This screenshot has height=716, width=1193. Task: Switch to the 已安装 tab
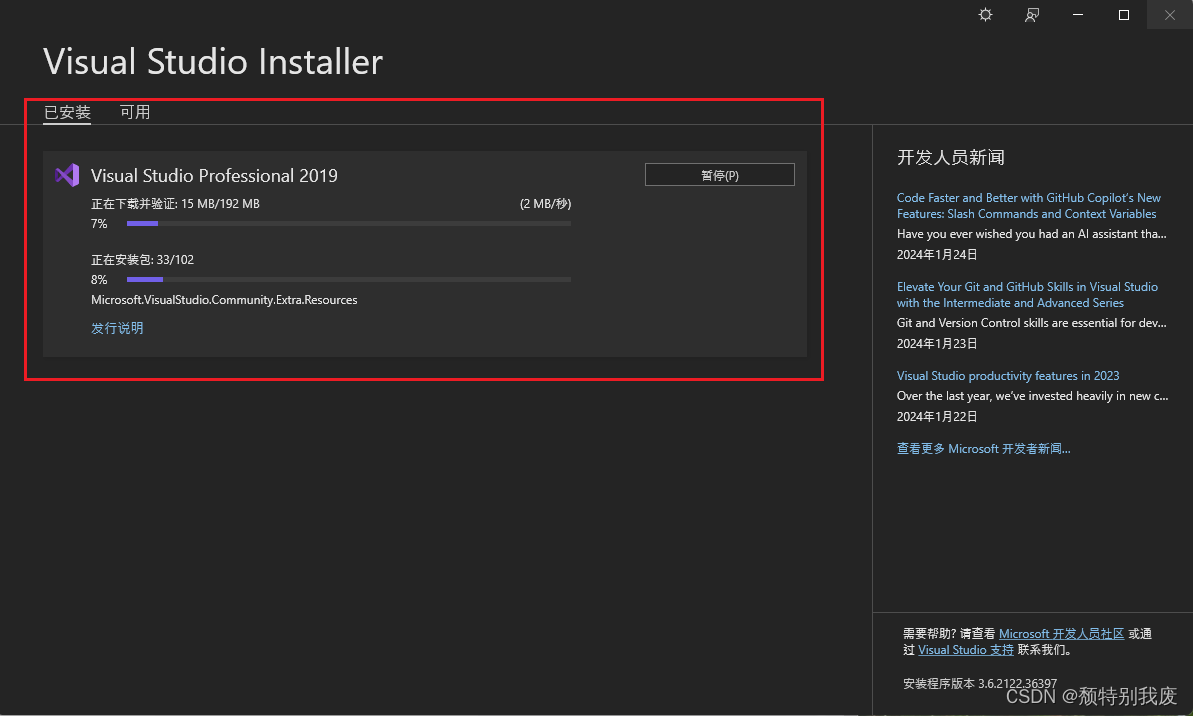pos(67,113)
